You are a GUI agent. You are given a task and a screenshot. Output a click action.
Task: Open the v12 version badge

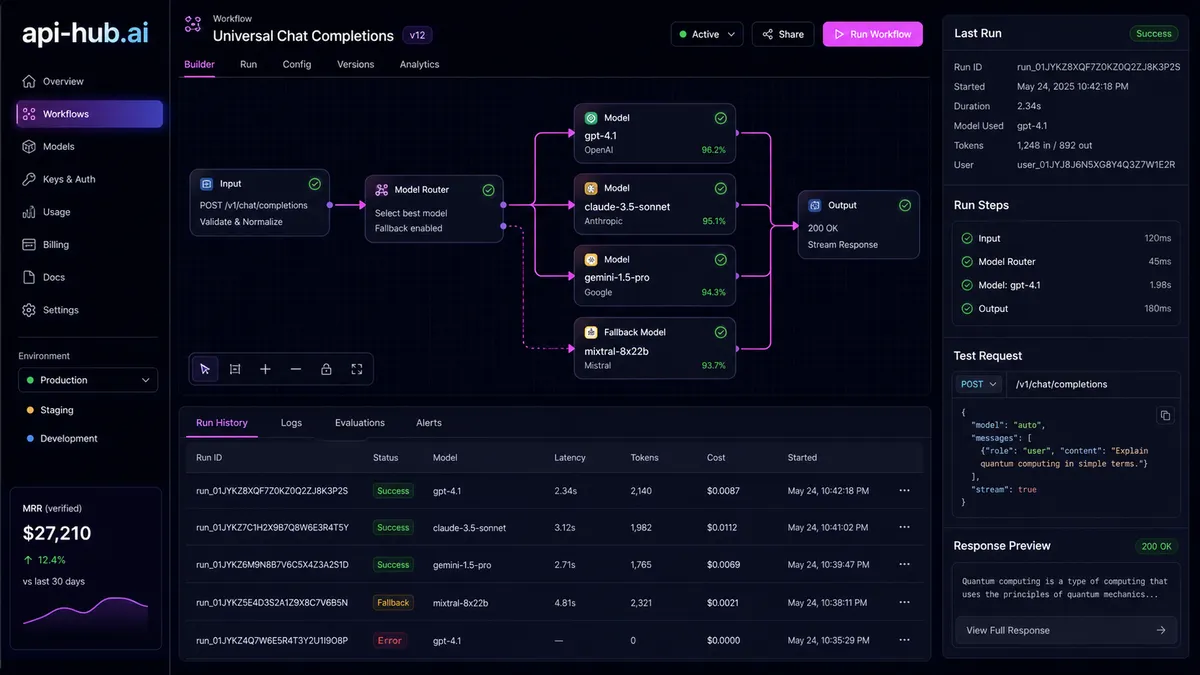coord(417,35)
